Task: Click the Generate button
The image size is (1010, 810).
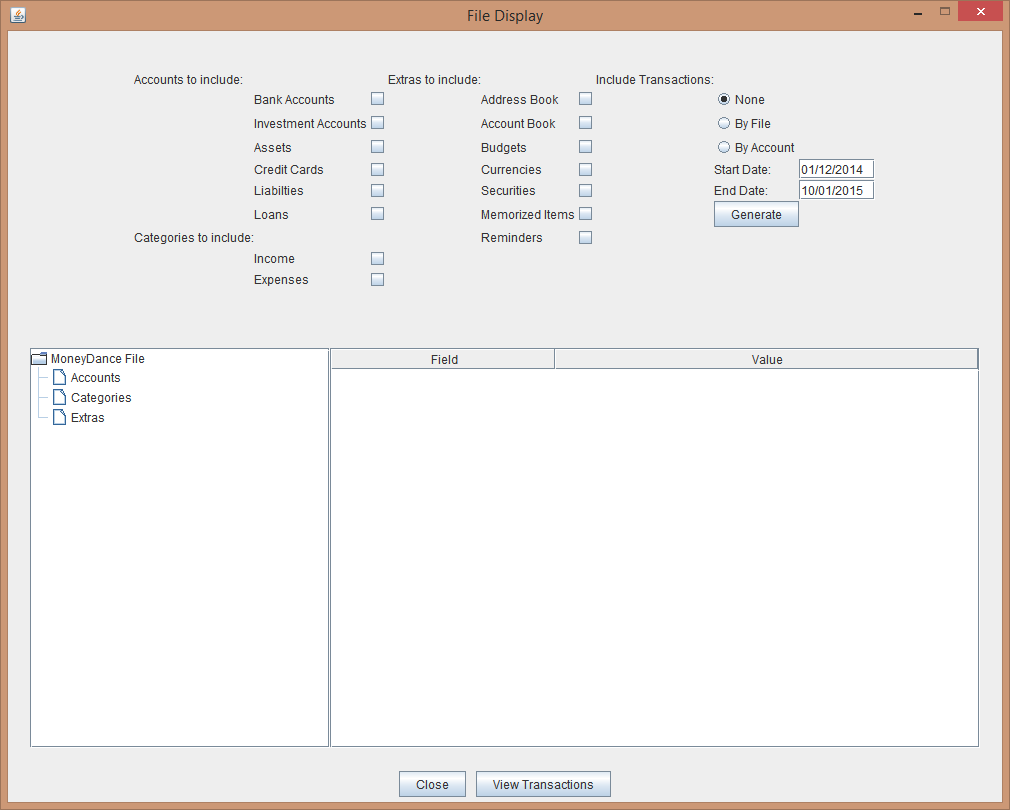Action: (756, 214)
